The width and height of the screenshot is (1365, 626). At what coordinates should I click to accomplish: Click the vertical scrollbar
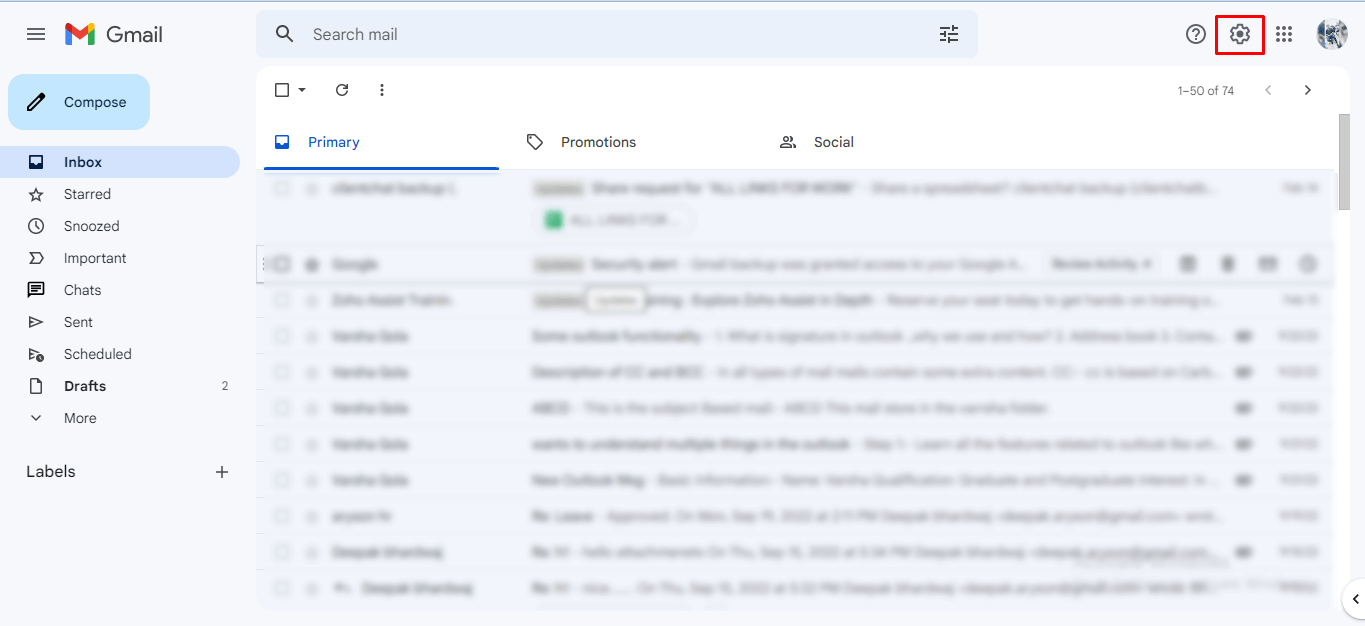pyautogui.click(x=1344, y=162)
